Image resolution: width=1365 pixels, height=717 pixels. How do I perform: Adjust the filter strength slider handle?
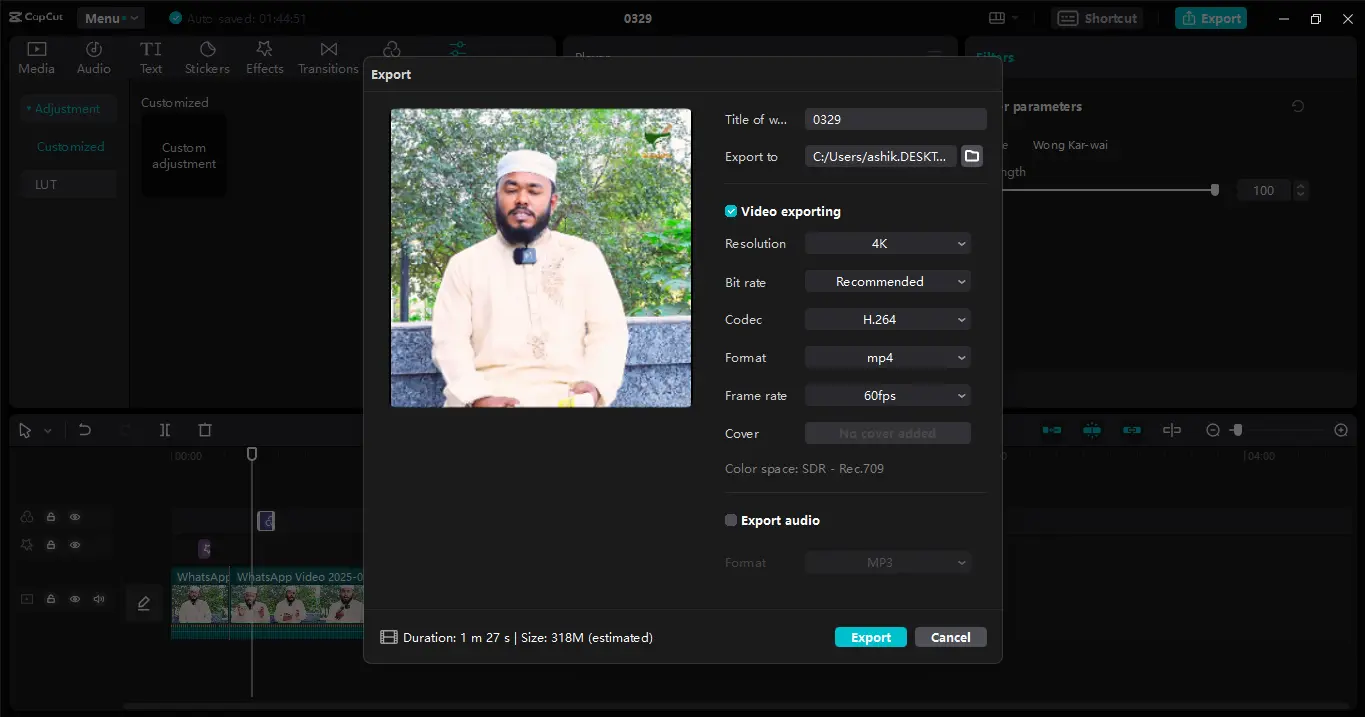tap(1215, 189)
